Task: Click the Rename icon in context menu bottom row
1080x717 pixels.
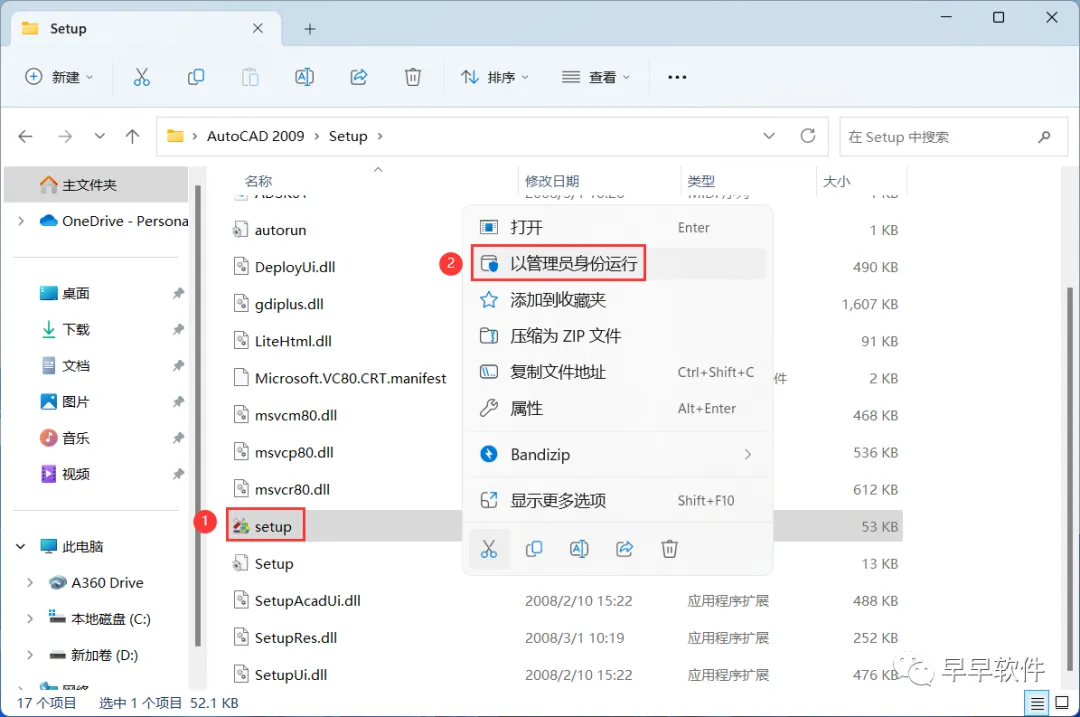Action: tap(579, 549)
